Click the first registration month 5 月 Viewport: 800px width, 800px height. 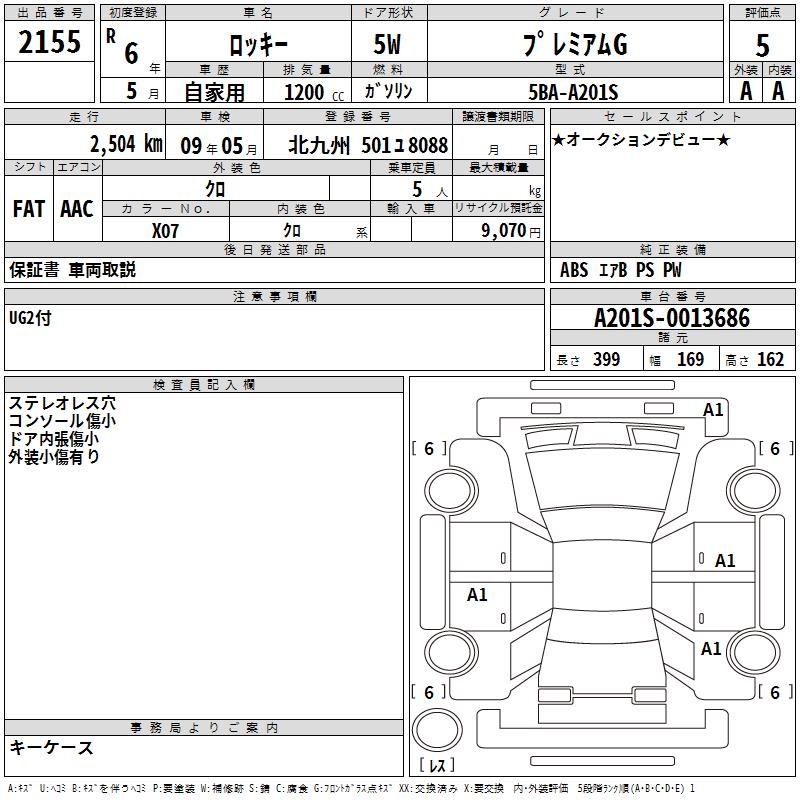(142, 91)
